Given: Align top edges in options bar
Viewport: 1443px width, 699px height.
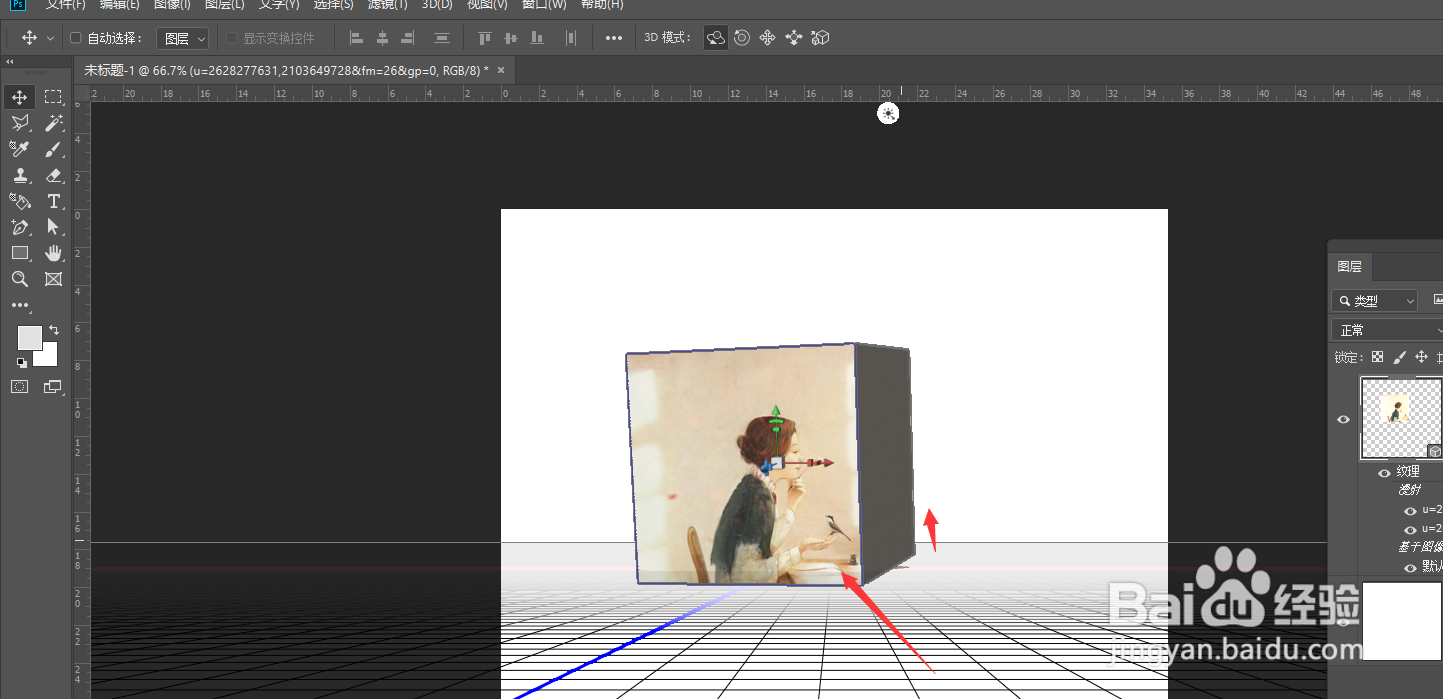Looking at the screenshot, I should pos(485,38).
